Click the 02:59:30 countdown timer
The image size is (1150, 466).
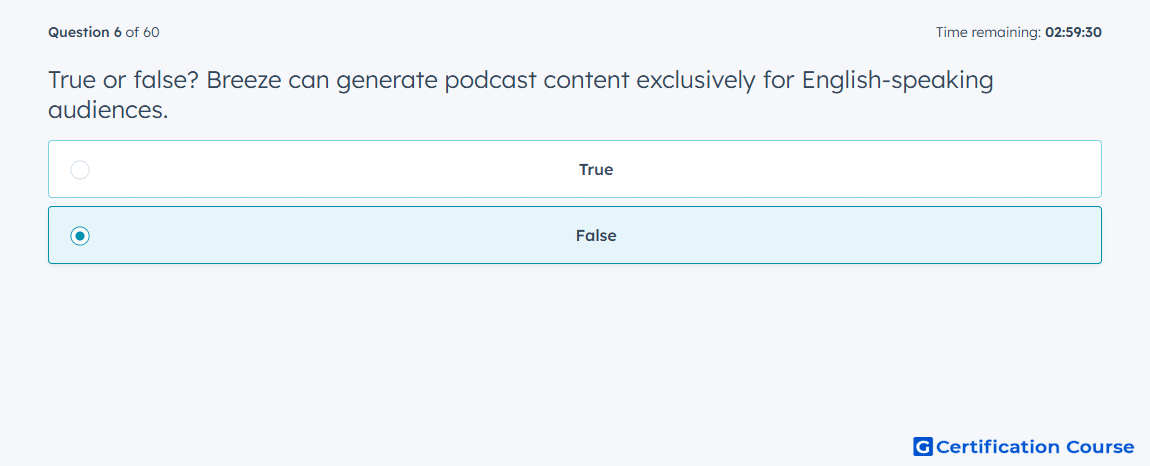click(1073, 32)
